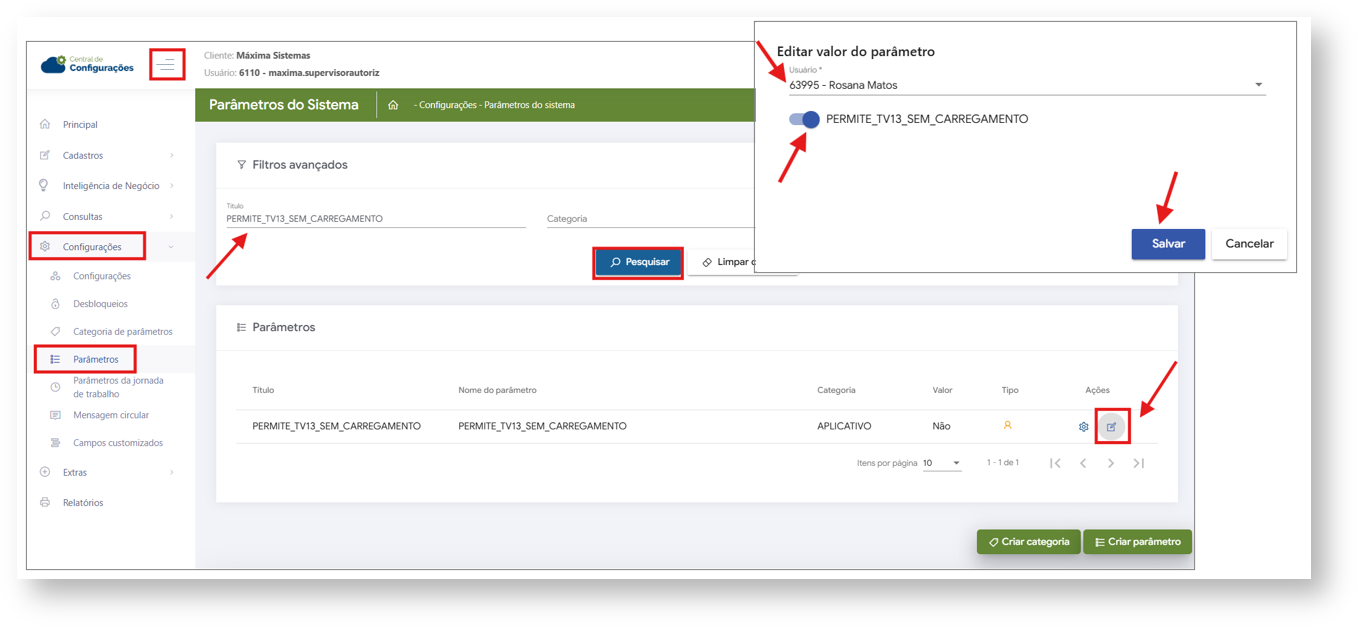Click the lock icon beside Desbloqueios
The image size is (1359, 627).
55,304
